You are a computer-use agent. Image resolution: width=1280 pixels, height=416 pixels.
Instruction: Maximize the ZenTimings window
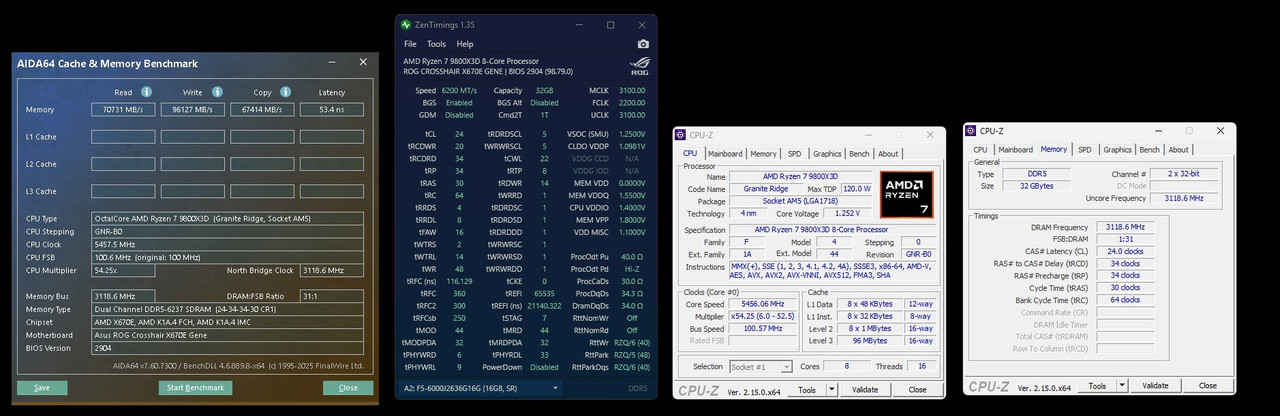pyautogui.click(x=611, y=25)
